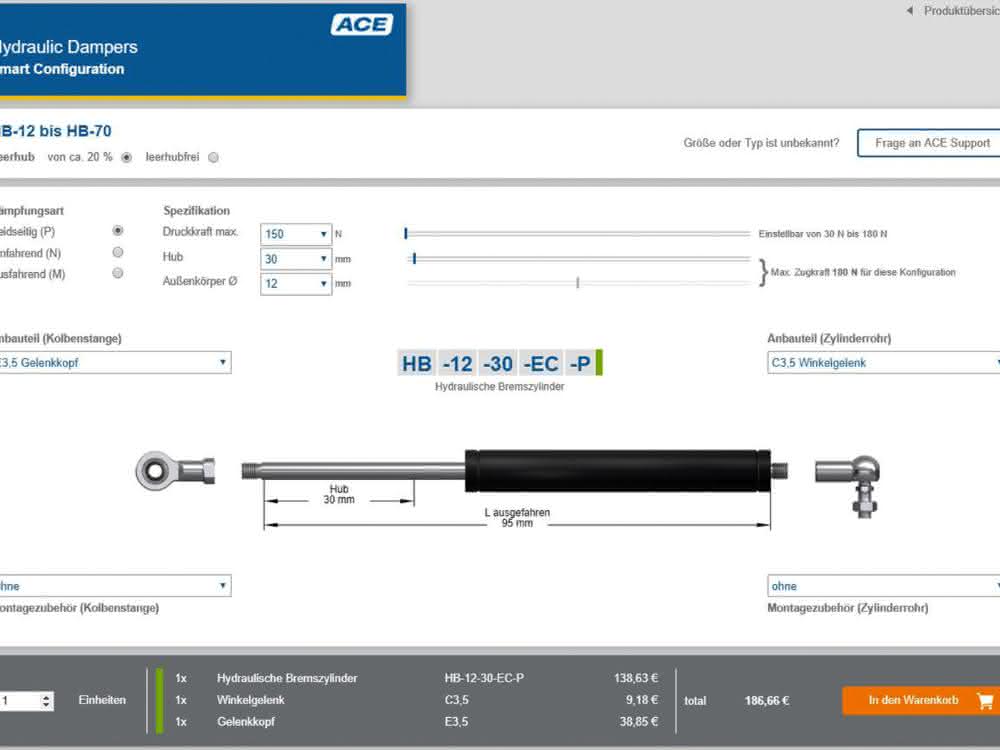This screenshot has height=750, width=1000.
Task: Open the Außenkörper Ø dropdown showing 12
Action: coord(296,283)
